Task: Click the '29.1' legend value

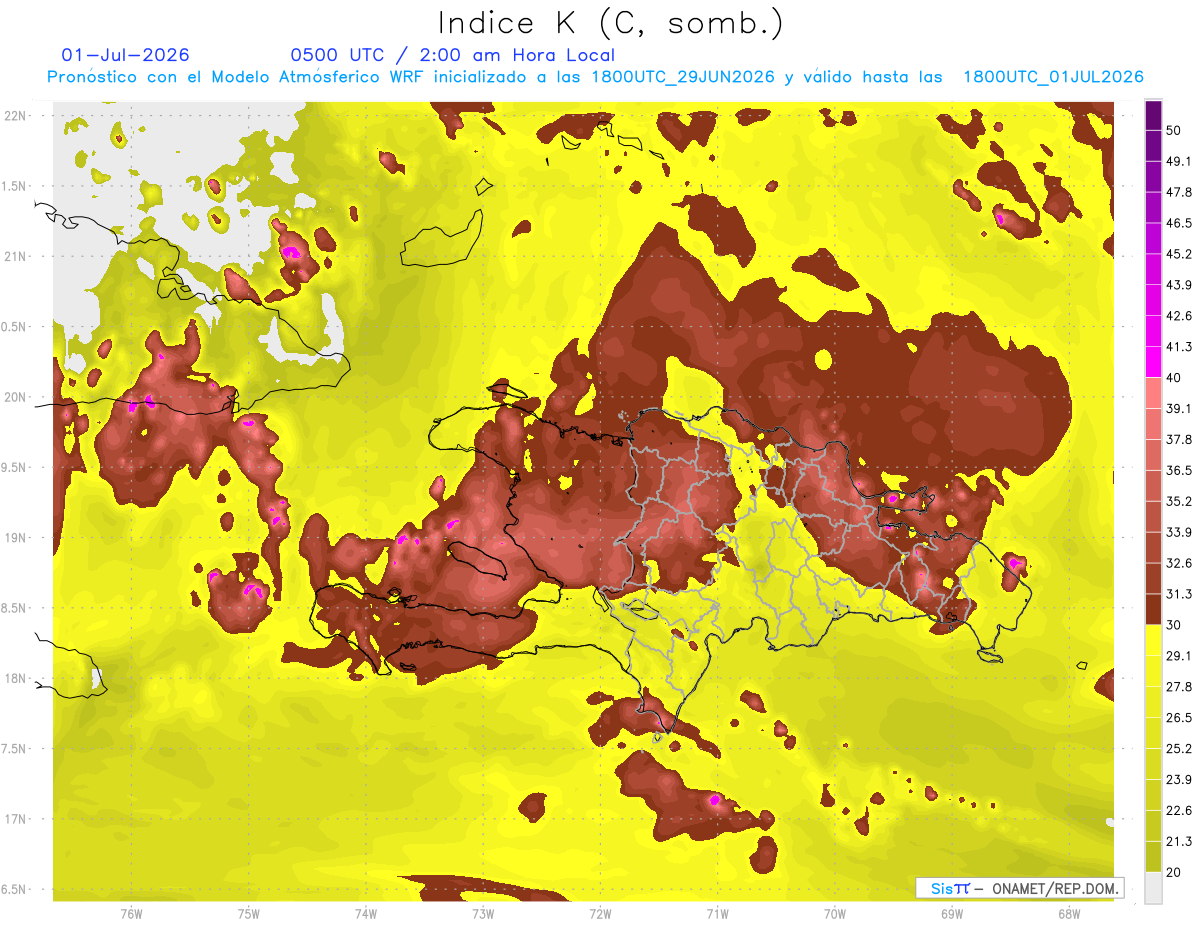Action: [x=1179, y=656]
